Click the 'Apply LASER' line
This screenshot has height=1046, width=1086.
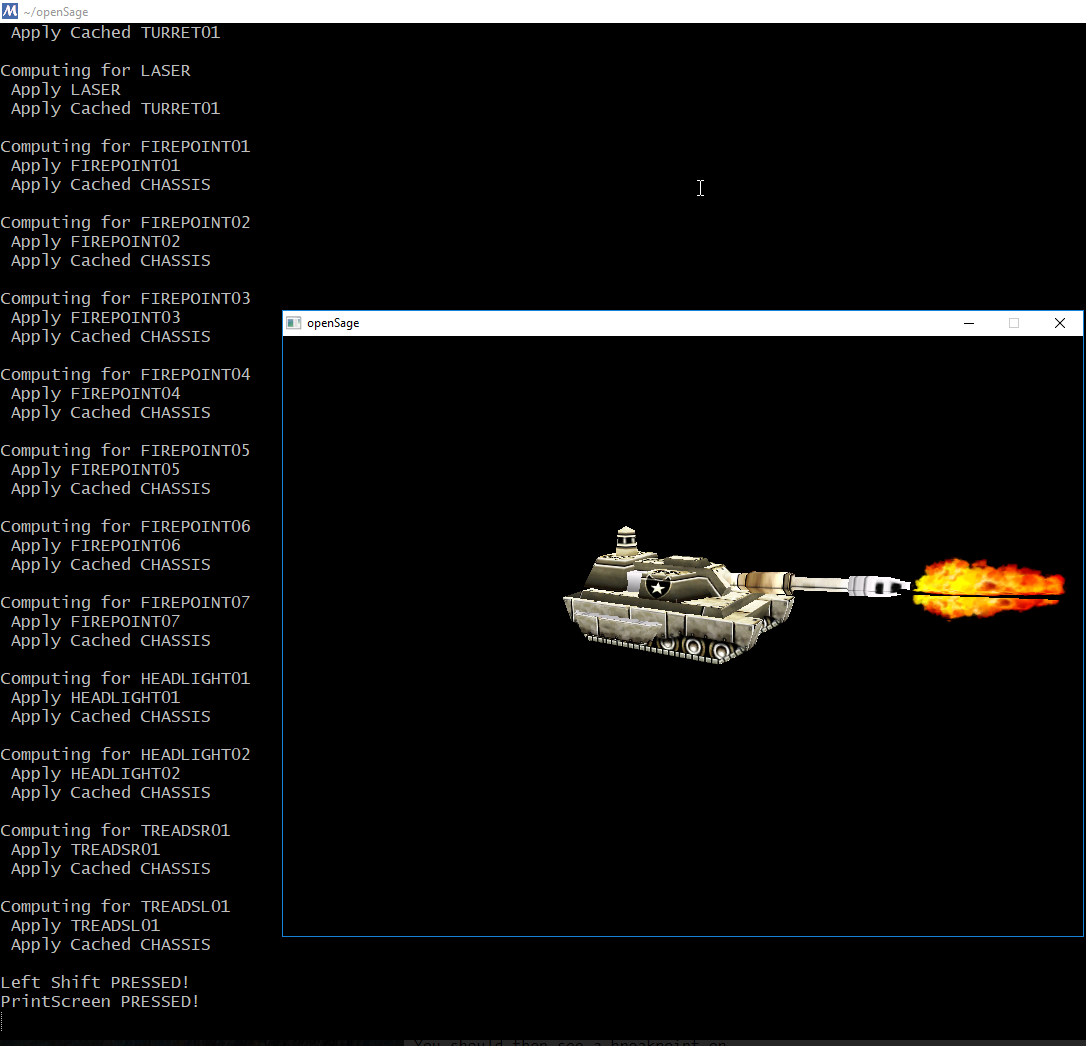(66, 90)
